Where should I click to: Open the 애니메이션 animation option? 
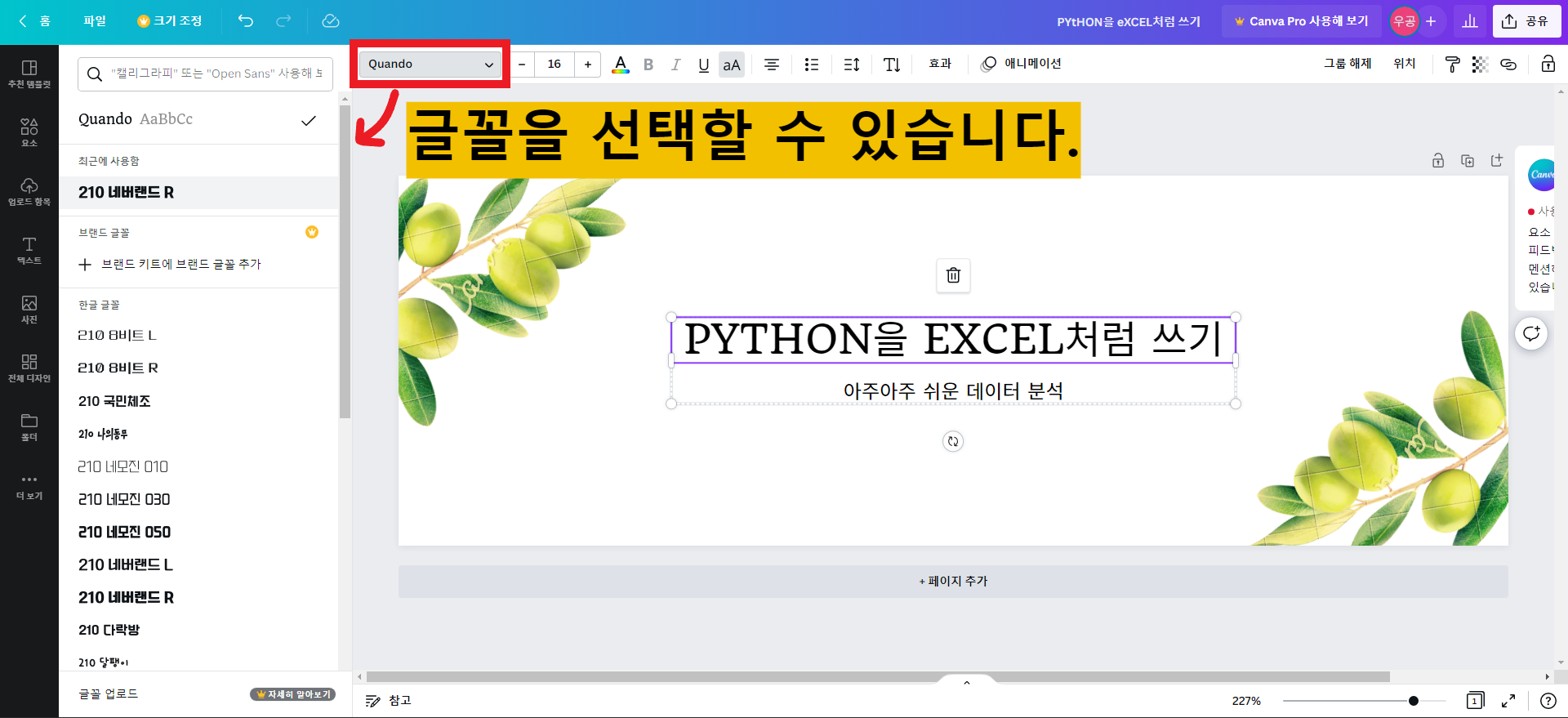(x=1021, y=64)
